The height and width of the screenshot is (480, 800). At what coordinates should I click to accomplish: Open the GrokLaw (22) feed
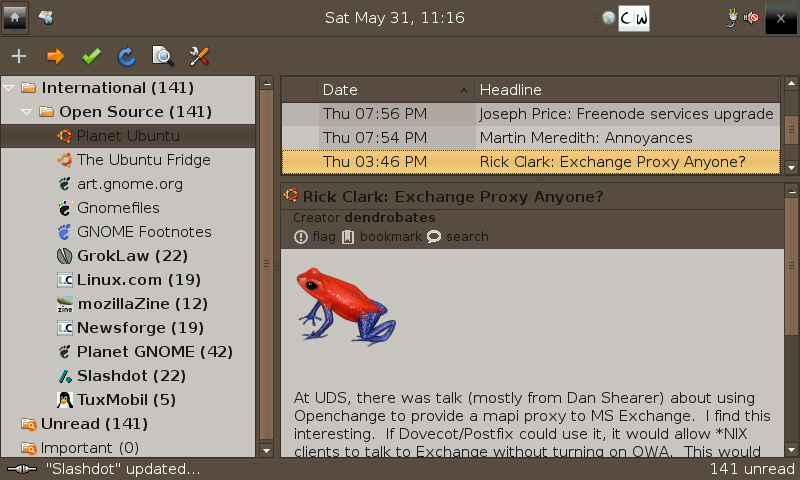(x=128, y=256)
